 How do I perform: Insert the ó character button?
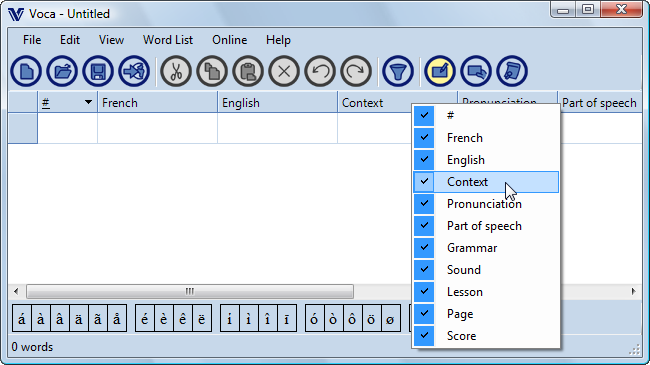314,318
